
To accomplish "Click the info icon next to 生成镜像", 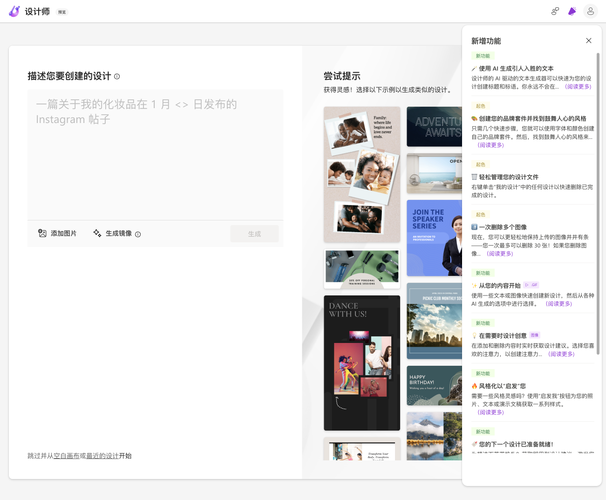I will pos(138,234).
